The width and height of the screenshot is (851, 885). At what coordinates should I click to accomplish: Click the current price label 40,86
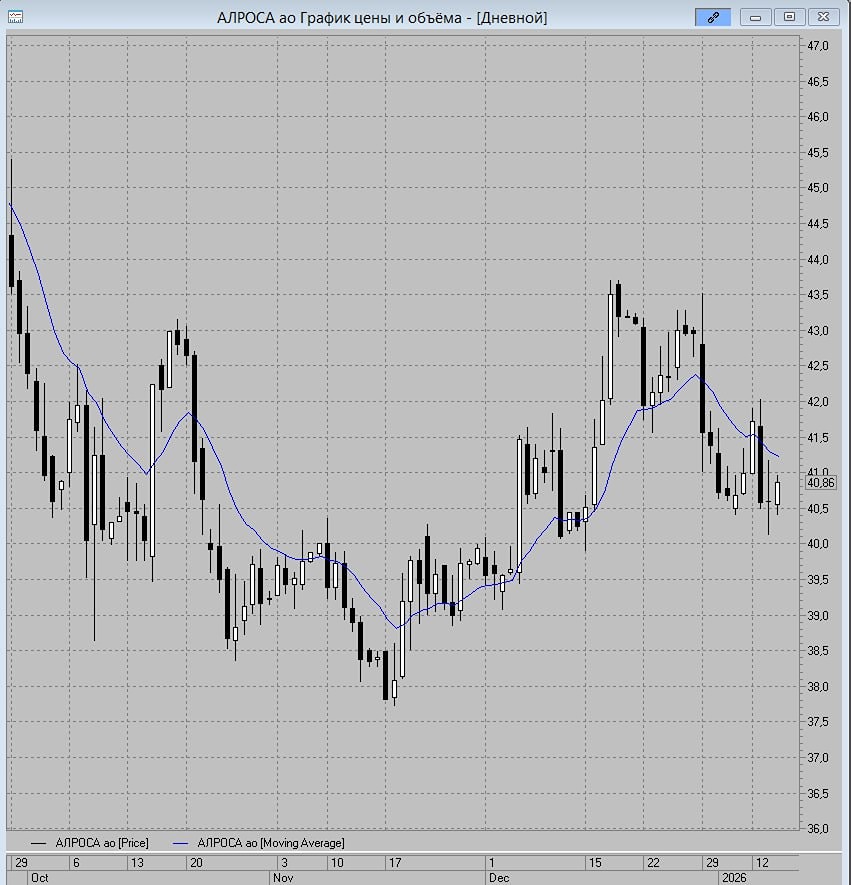(x=821, y=483)
